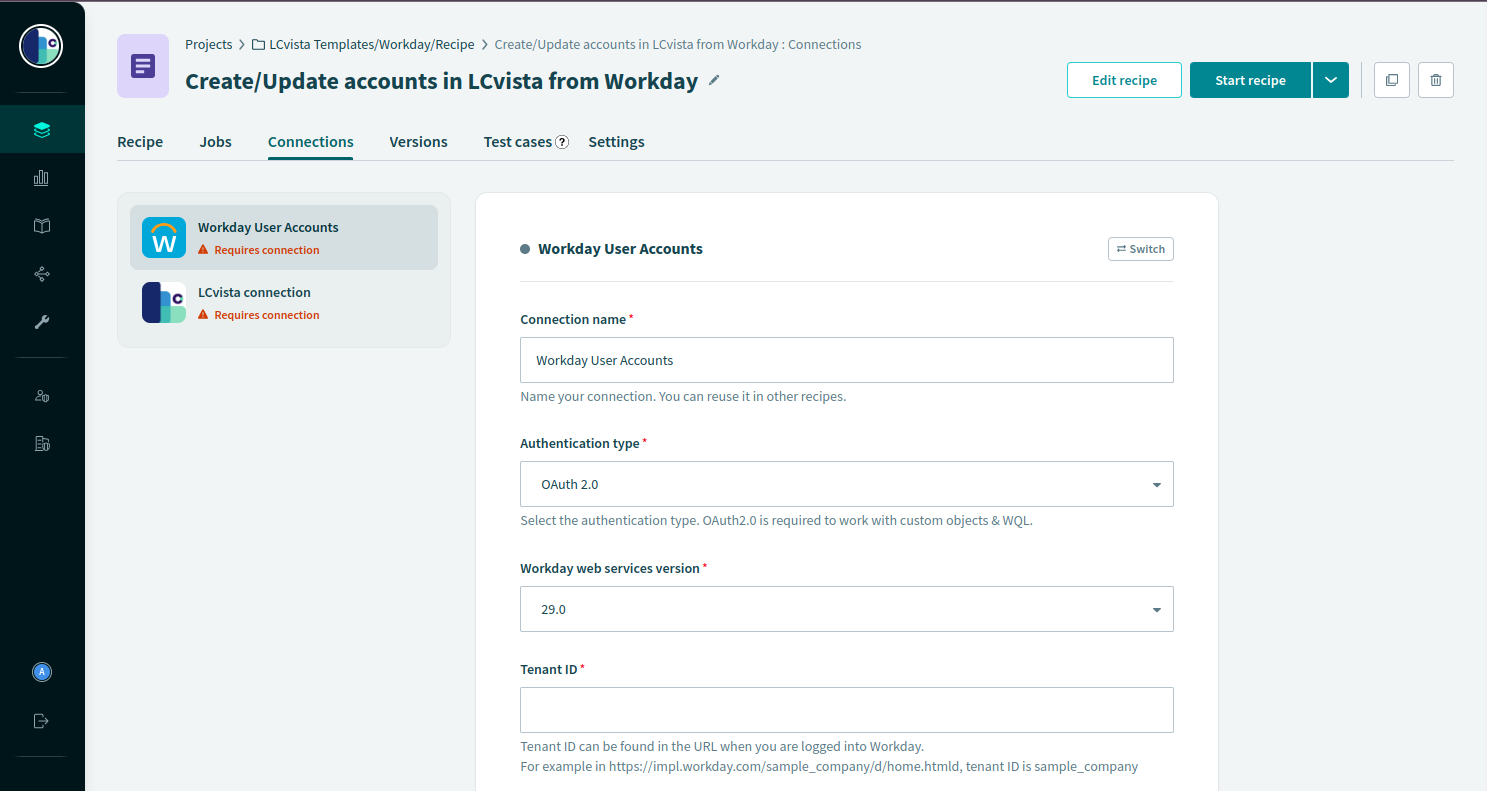Click the Test cases help question icon

(x=562, y=142)
